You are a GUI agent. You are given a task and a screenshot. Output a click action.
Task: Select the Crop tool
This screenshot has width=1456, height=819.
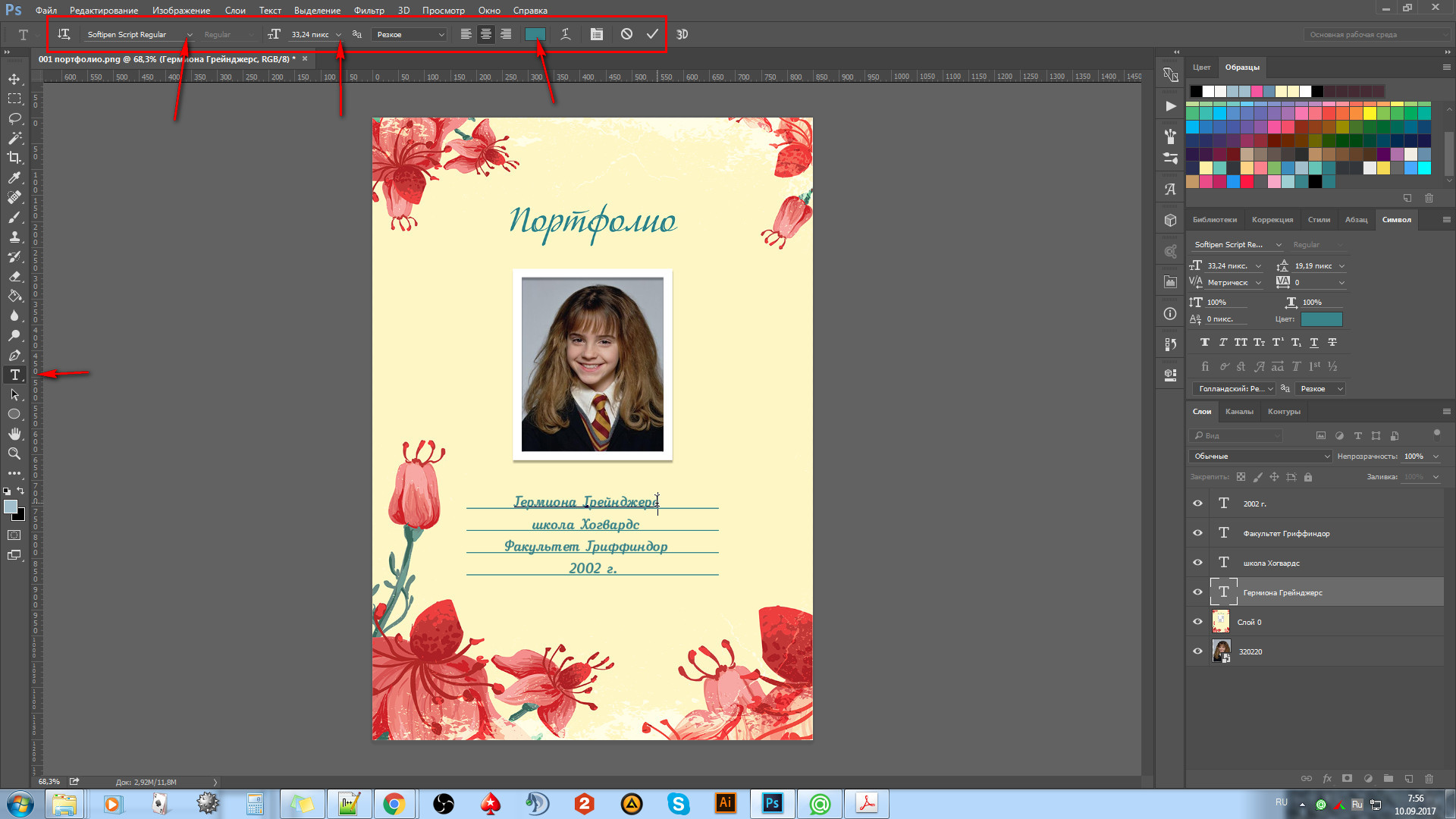[x=14, y=158]
